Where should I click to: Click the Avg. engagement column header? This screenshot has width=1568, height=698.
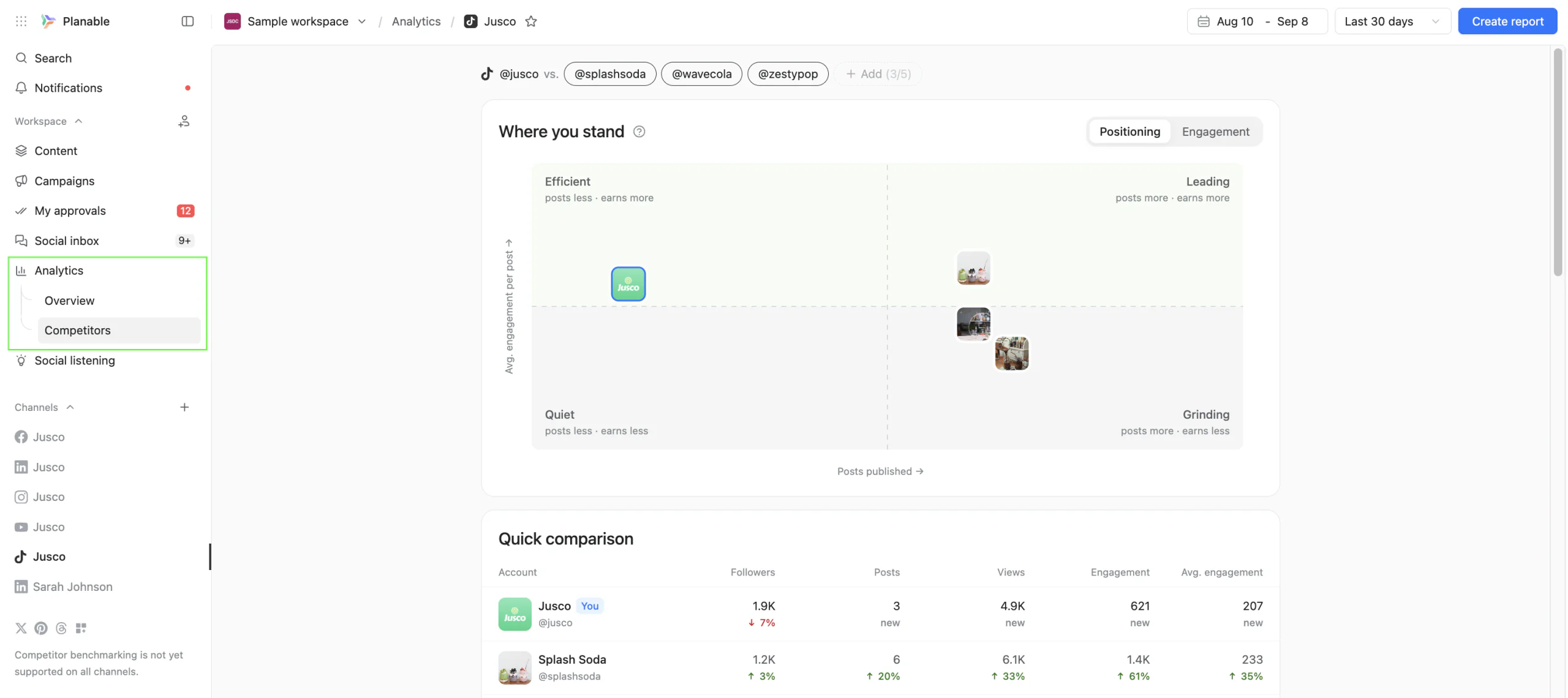[x=1221, y=572]
